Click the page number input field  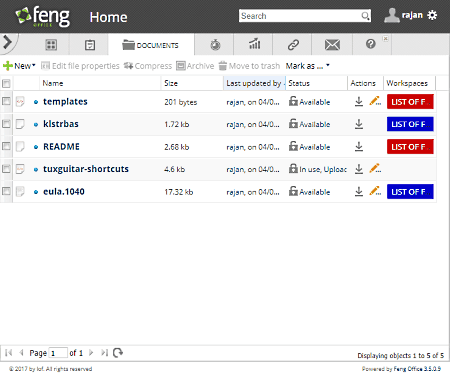click(x=58, y=353)
